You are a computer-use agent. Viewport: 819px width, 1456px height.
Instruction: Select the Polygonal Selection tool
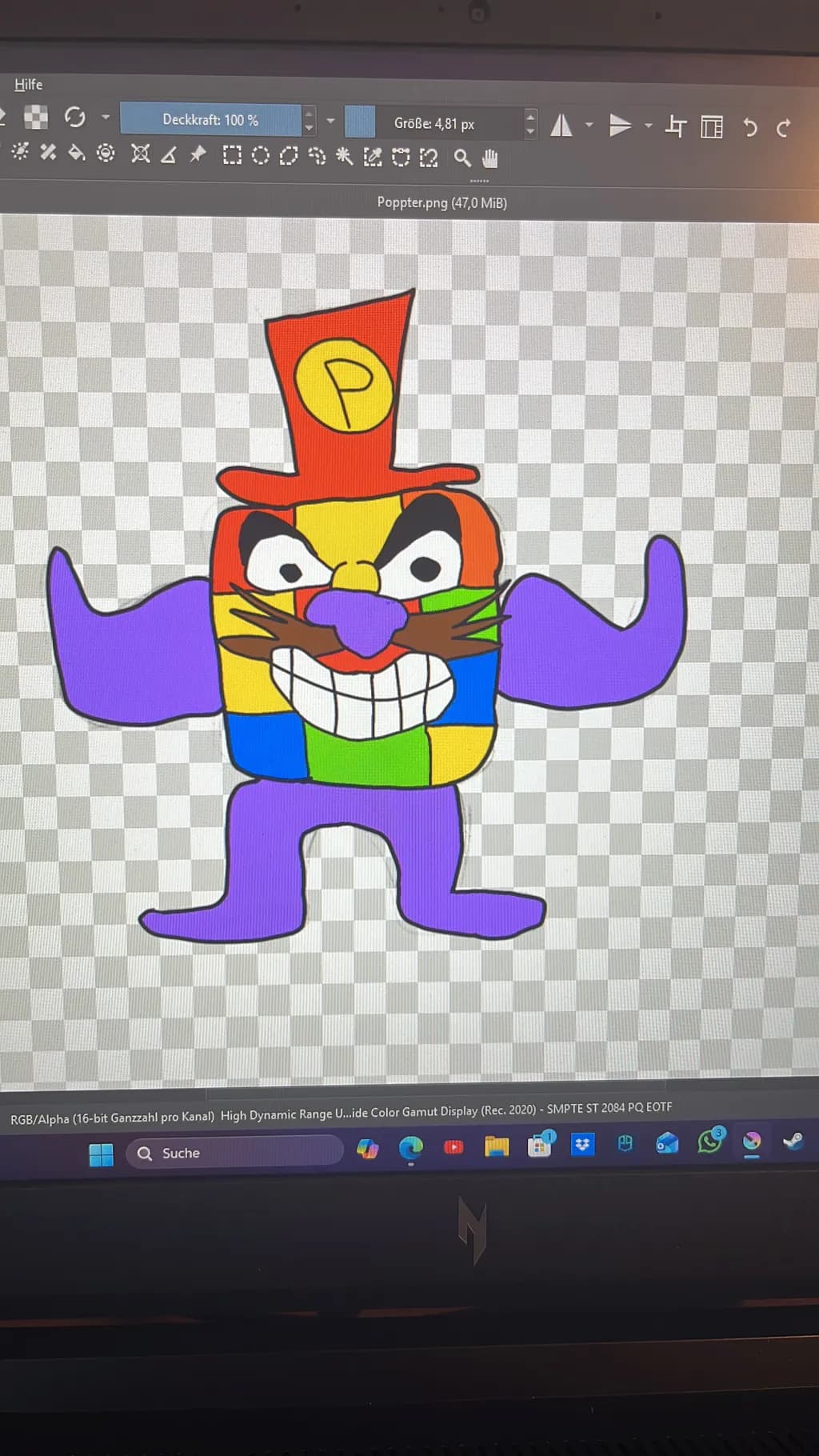(x=289, y=156)
